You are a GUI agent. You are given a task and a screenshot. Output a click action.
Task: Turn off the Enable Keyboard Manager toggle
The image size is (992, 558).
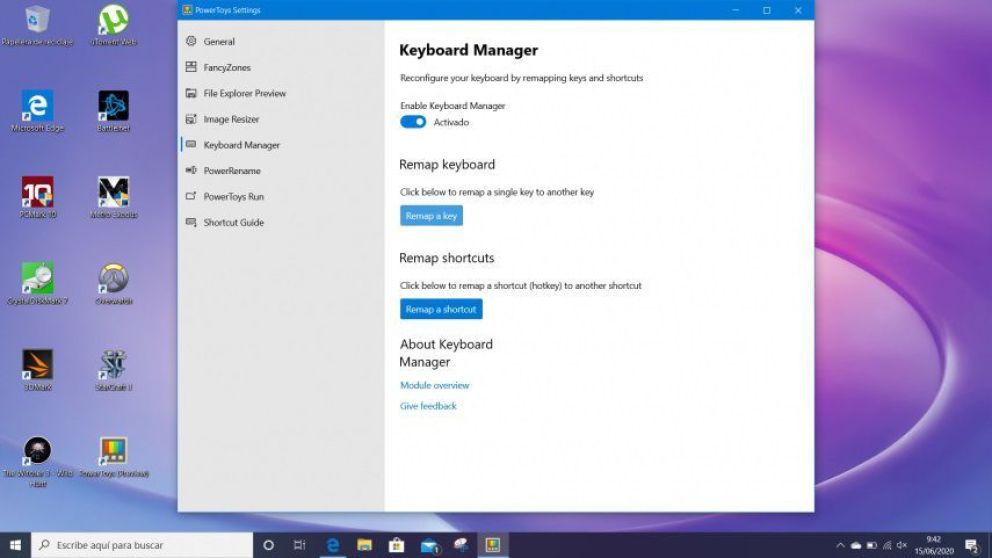coord(413,122)
